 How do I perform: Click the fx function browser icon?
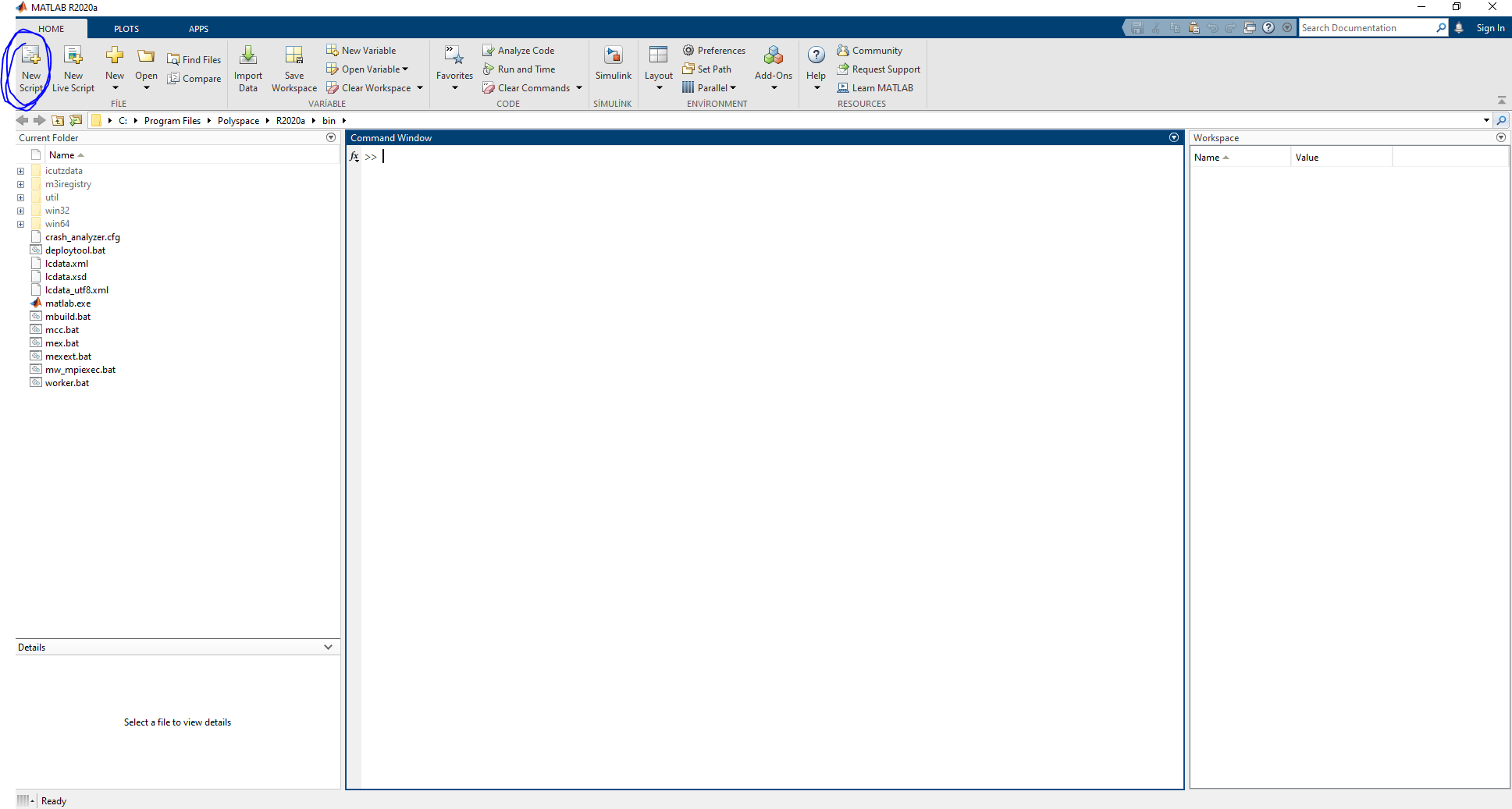click(354, 157)
